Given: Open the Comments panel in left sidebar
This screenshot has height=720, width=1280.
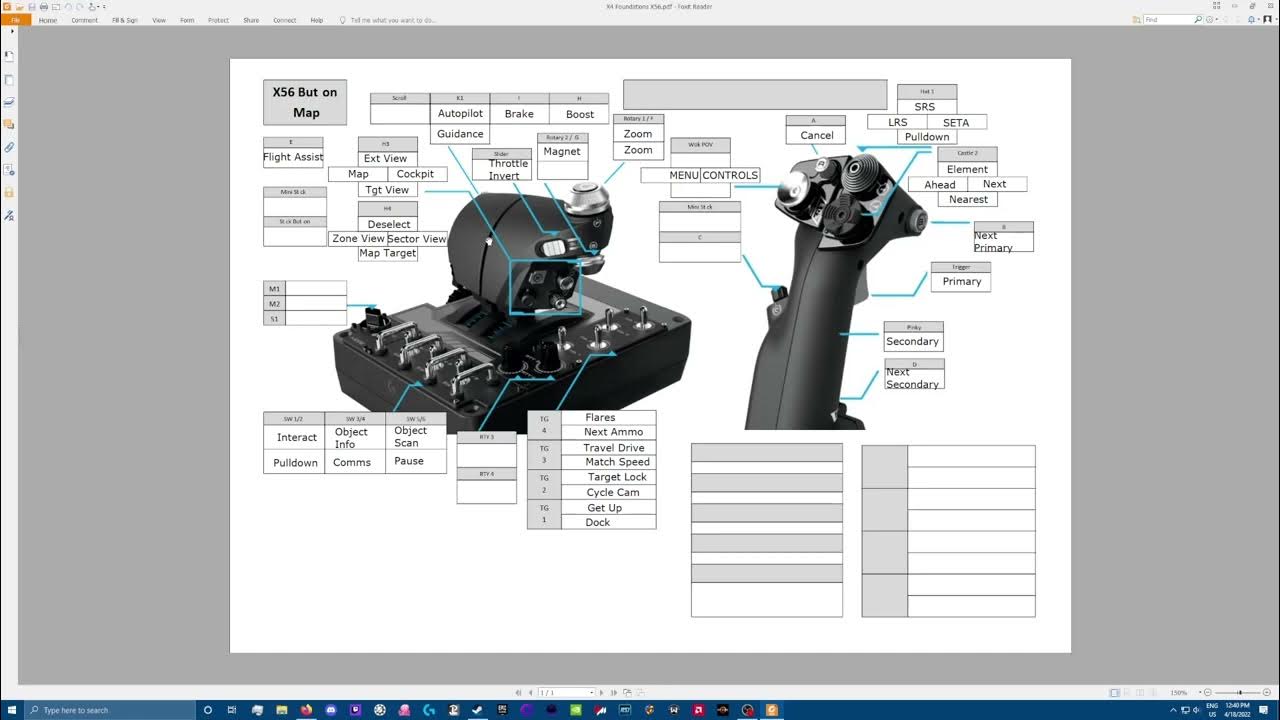Looking at the screenshot, I should click(9, 124).
